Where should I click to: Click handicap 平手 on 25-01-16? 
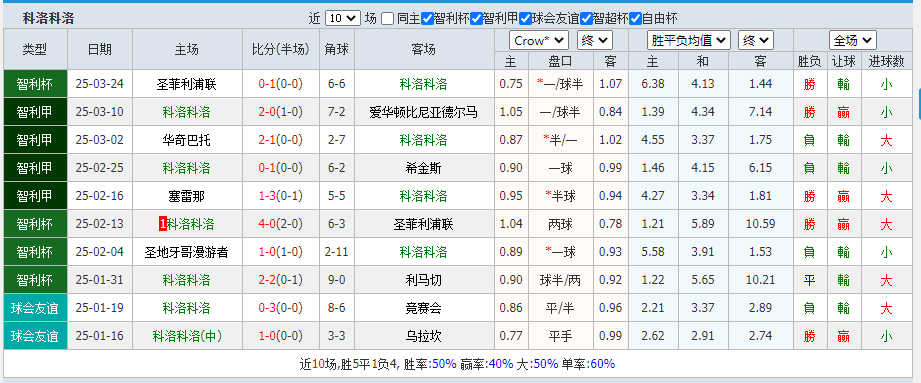coord(560,337)
